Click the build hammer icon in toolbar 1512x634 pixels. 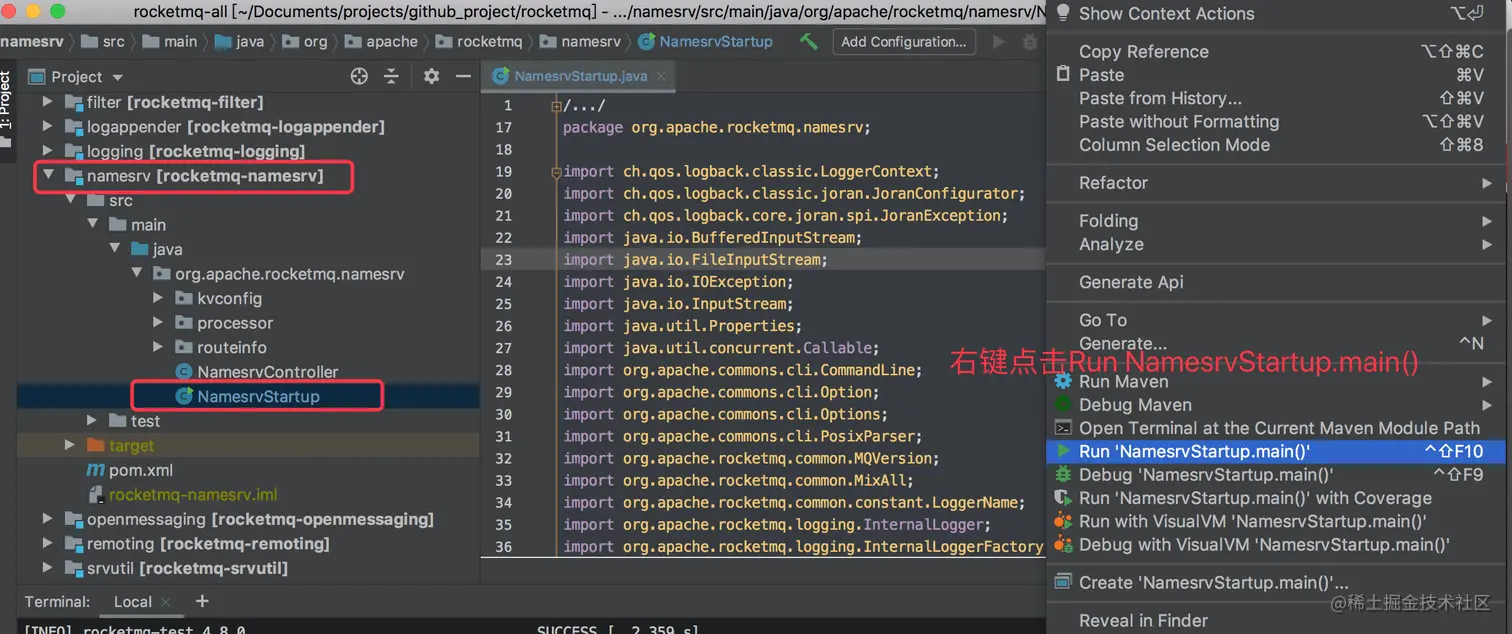[x=809, y=41]
